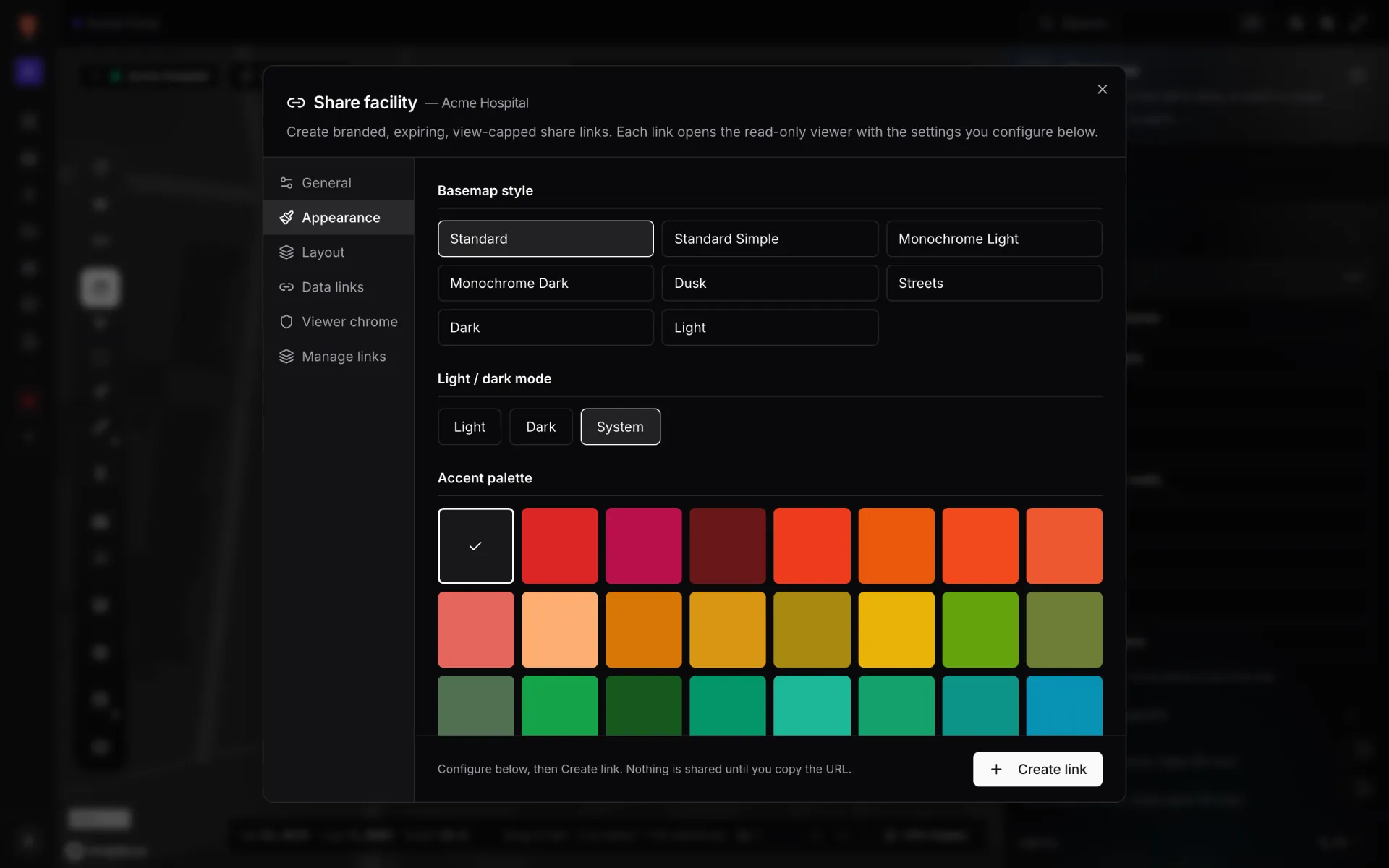
Task: Set light/dark mode to Light
Action: pyautogui.click(x=470, y=427)
